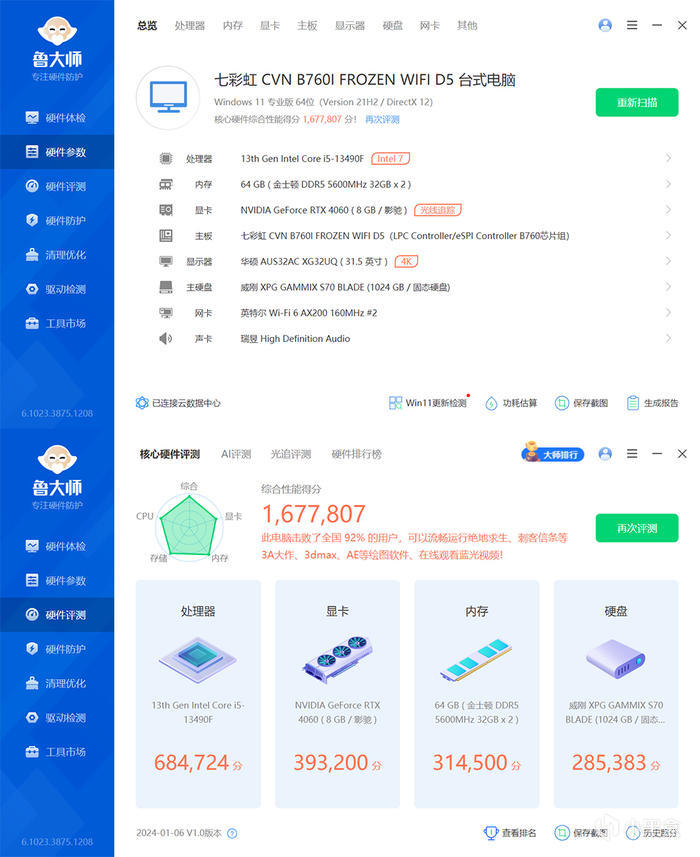Open 驱动检测 in the lower window sidebar
This screenshot has width=700, height=857.
click(56, 718)
